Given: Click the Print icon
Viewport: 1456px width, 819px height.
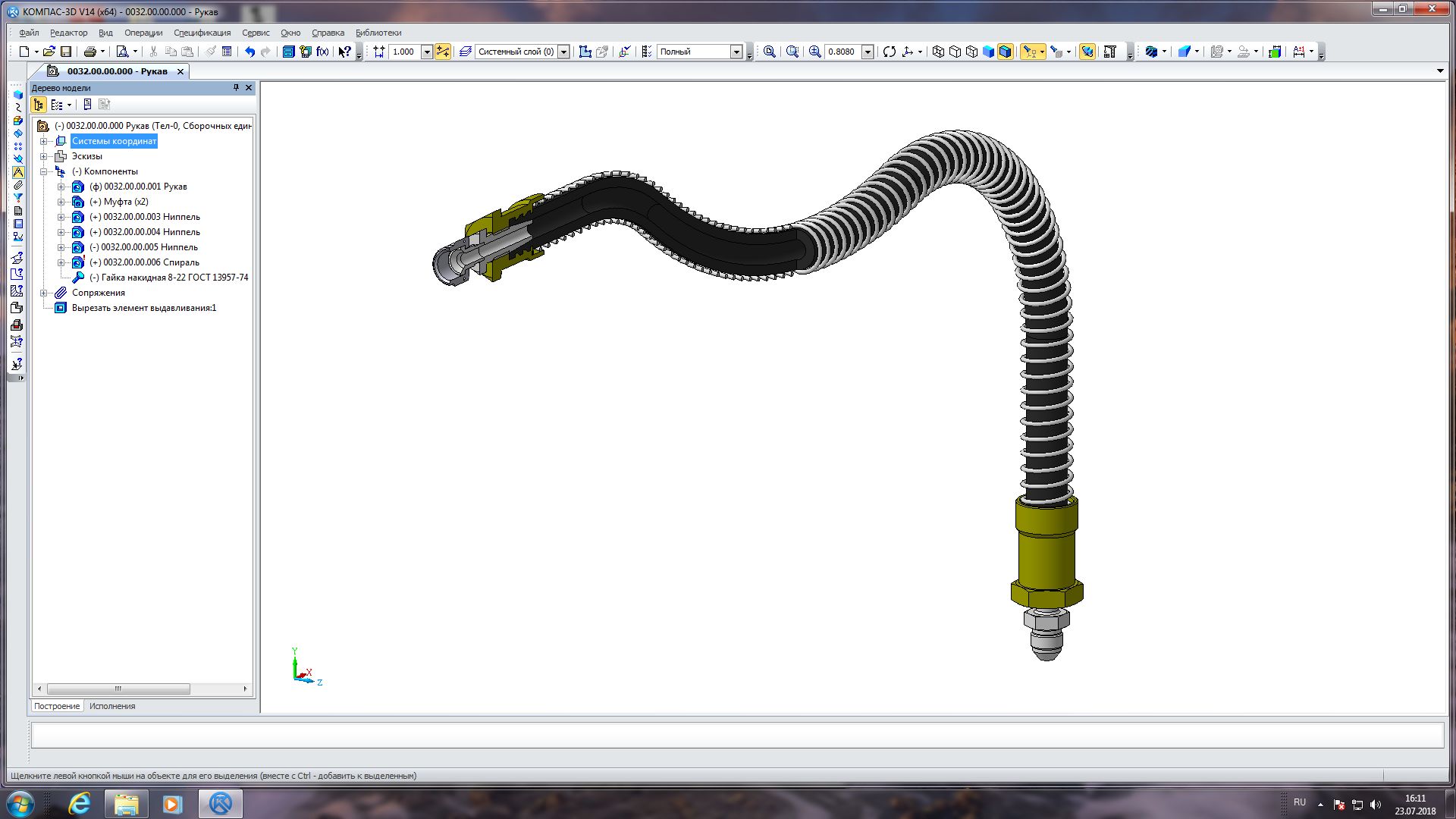Looking at the screenshot, I should (x=90, y=52).
